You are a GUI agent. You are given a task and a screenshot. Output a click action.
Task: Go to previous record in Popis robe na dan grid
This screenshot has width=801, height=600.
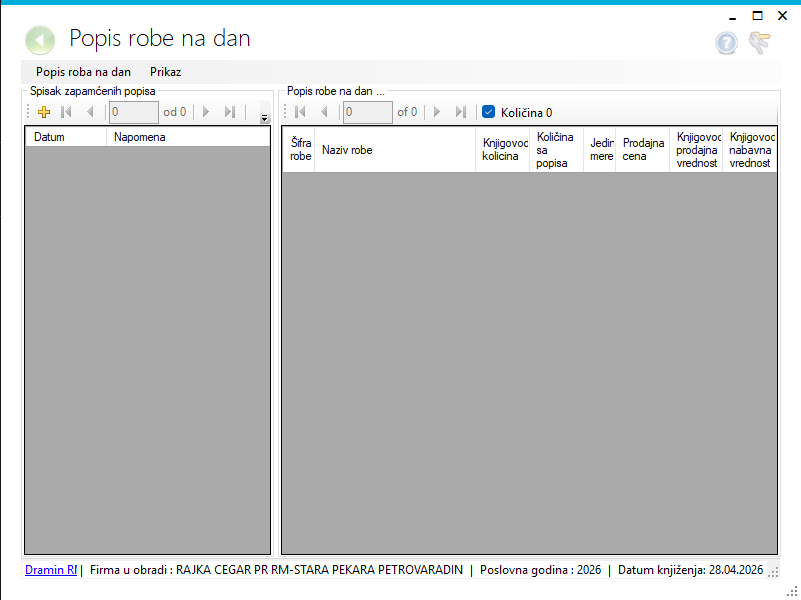[x=324, y=112]
